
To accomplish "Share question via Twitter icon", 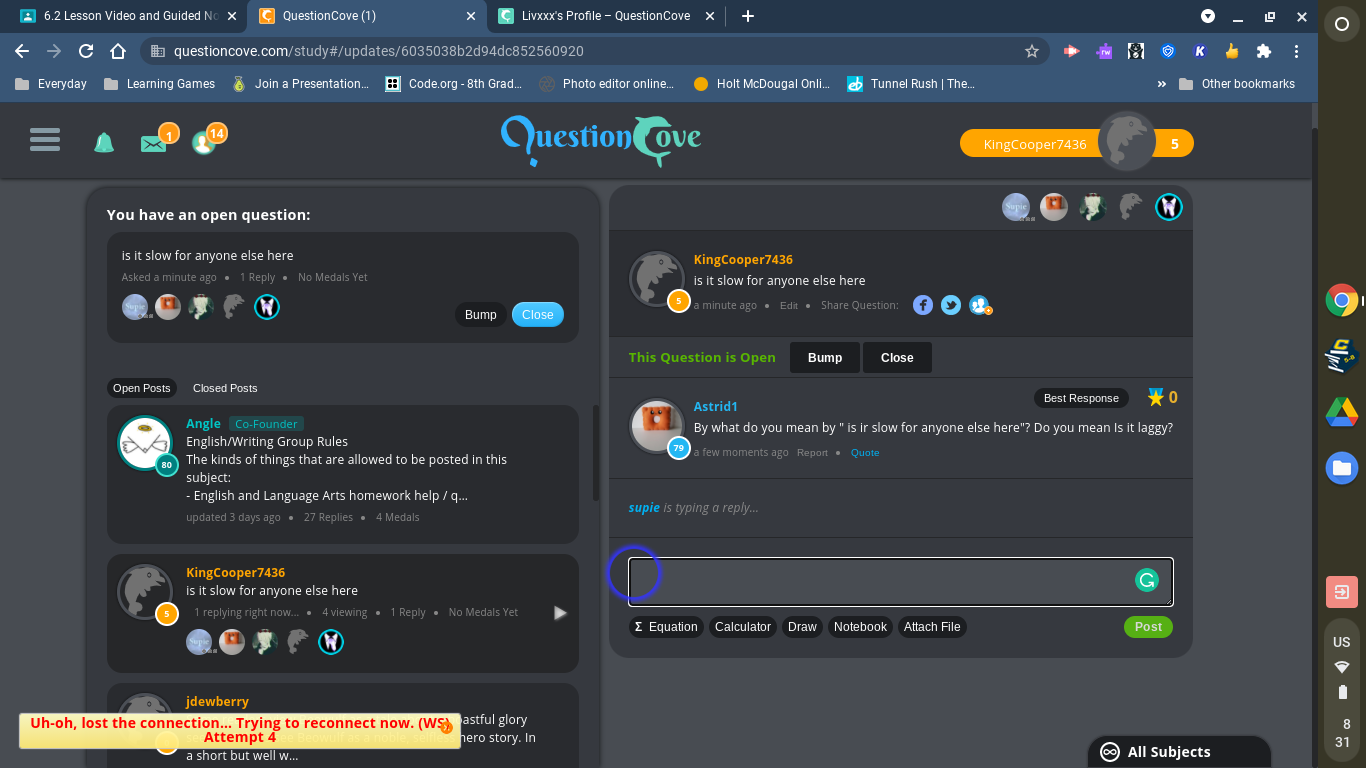I will [x=951, y=305].
